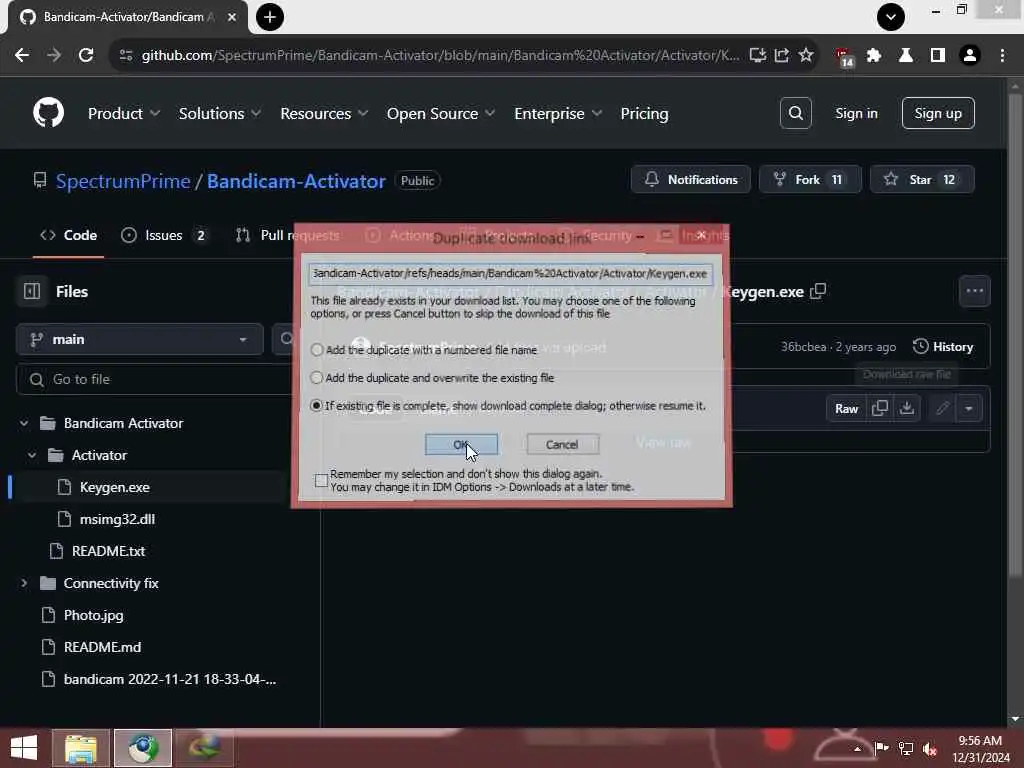The width and height of the screenshot is (1024, 768).
Task: Open the file History link
Action: coord(943,347)
